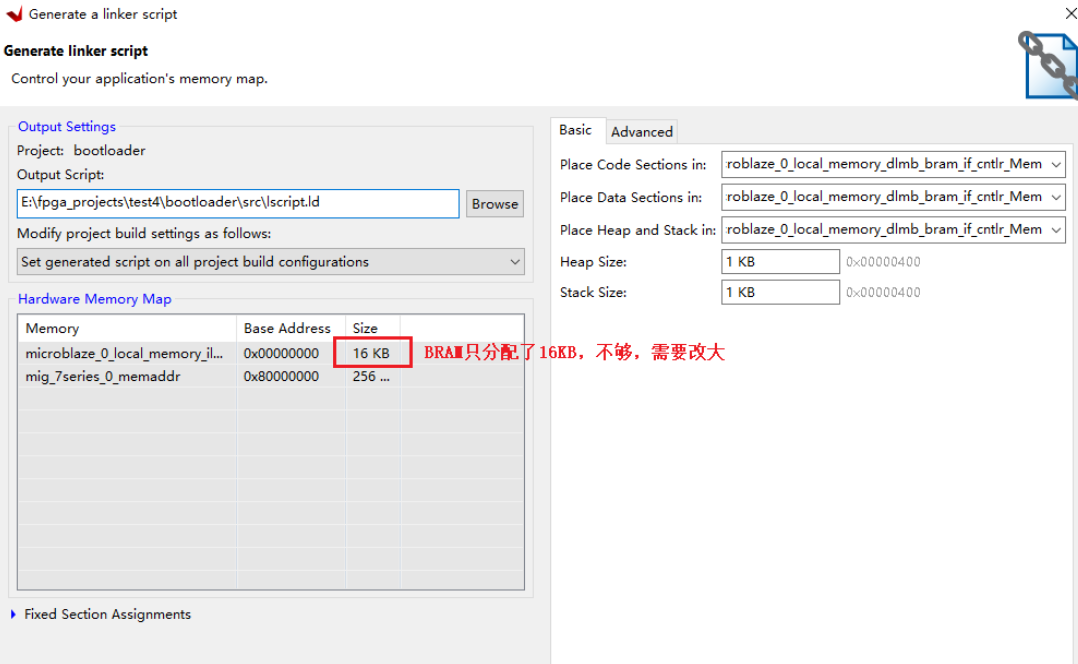This screenshot has height=664, width=1078.
Task: Click the Browse button
Action: pyautogui.click(x=494, y=203)
